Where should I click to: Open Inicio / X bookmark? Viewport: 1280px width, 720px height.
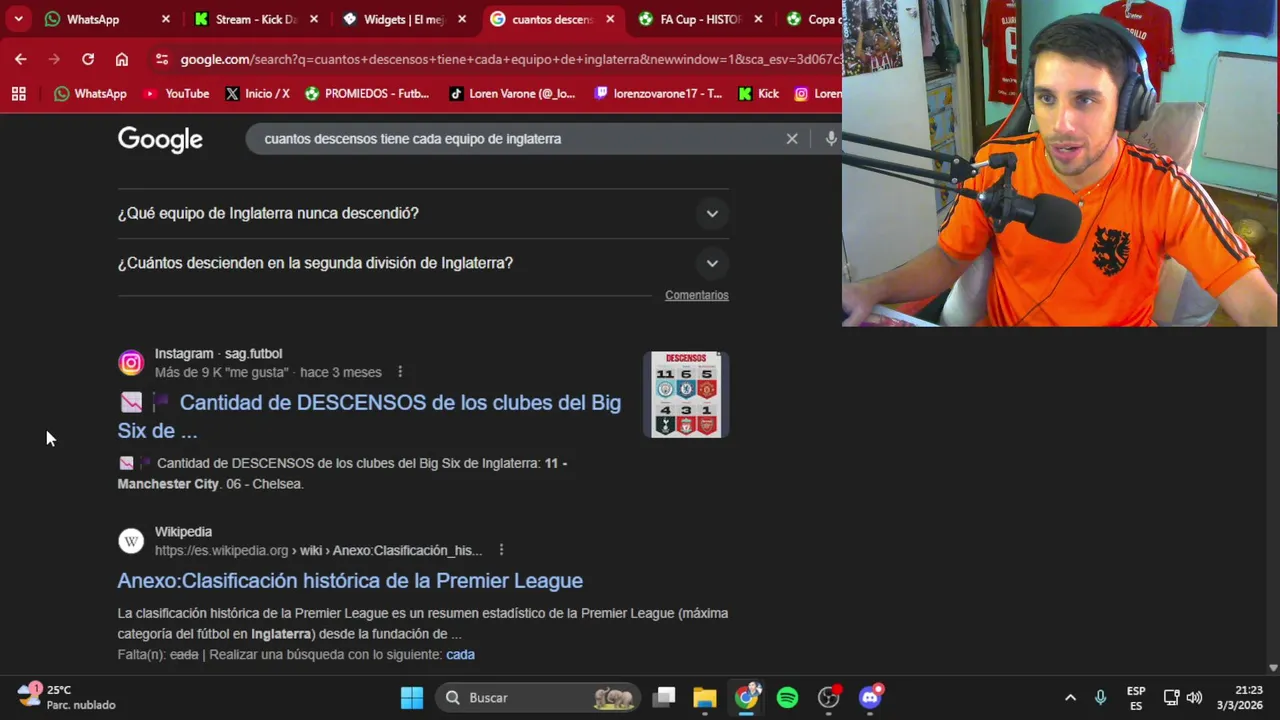pyautogui.click(x=257, y=93)
